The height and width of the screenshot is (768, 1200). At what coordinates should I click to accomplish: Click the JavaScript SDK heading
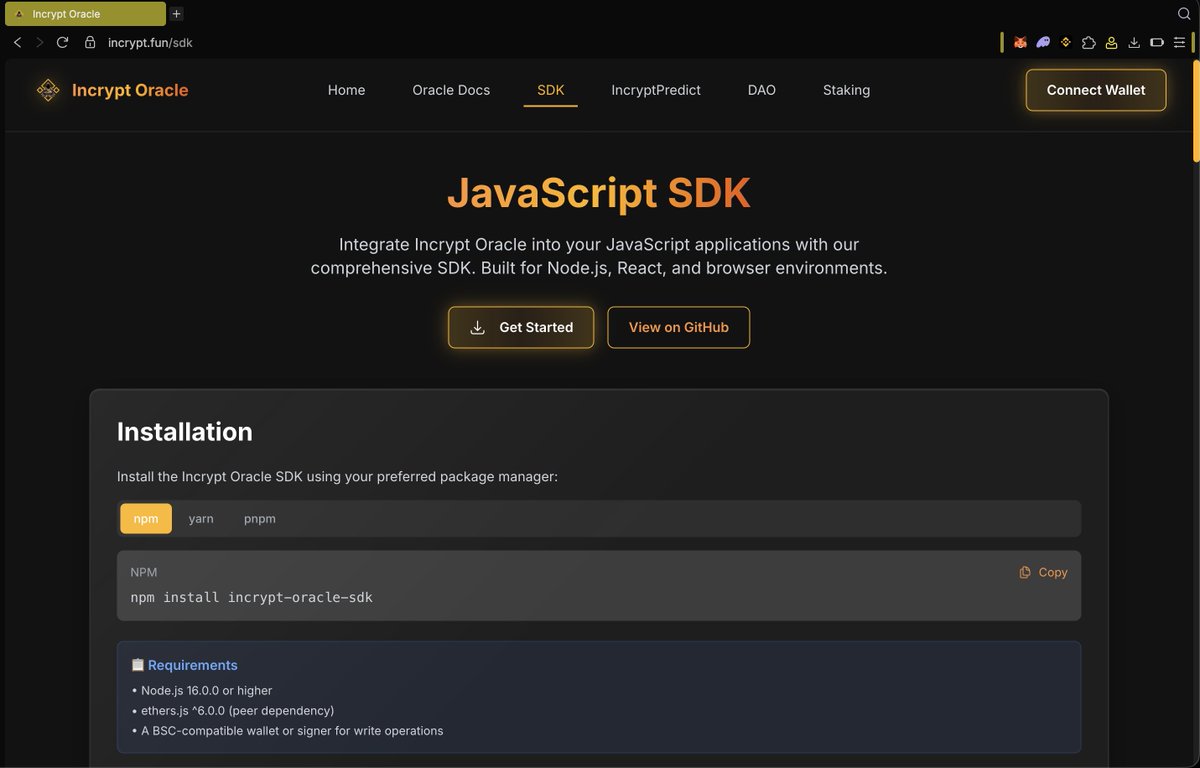[x=599, y=193]
